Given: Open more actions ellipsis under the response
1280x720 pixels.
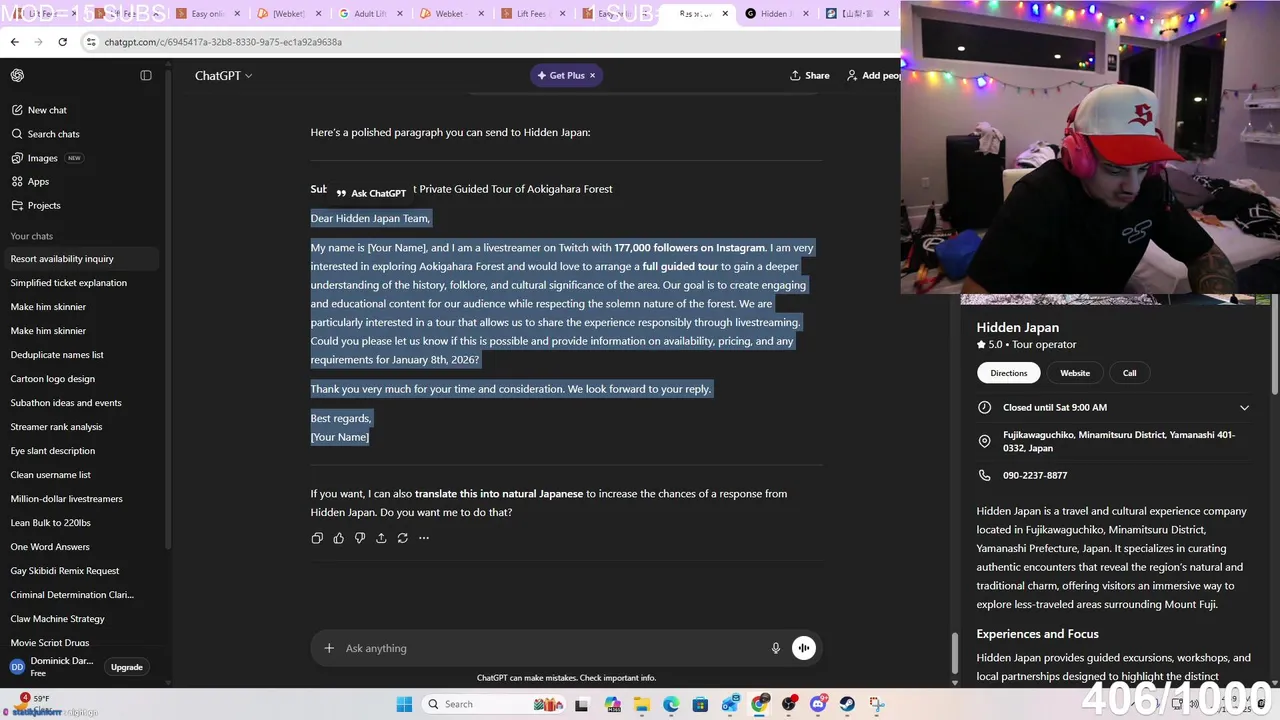Looking at the screenshot, I should coord(424,538).
